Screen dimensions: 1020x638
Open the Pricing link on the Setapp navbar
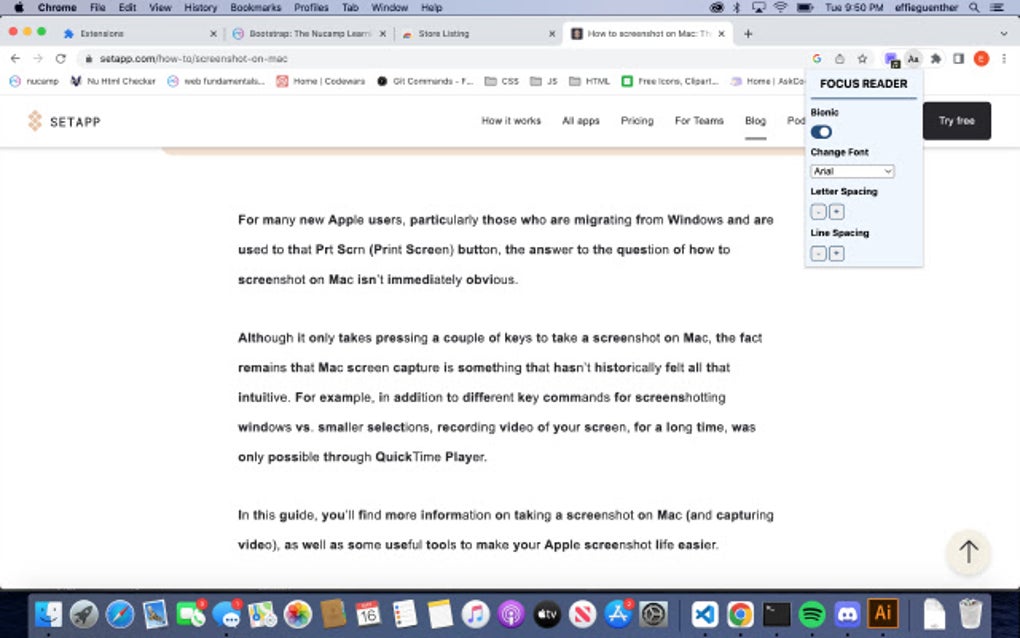(637, 120)
